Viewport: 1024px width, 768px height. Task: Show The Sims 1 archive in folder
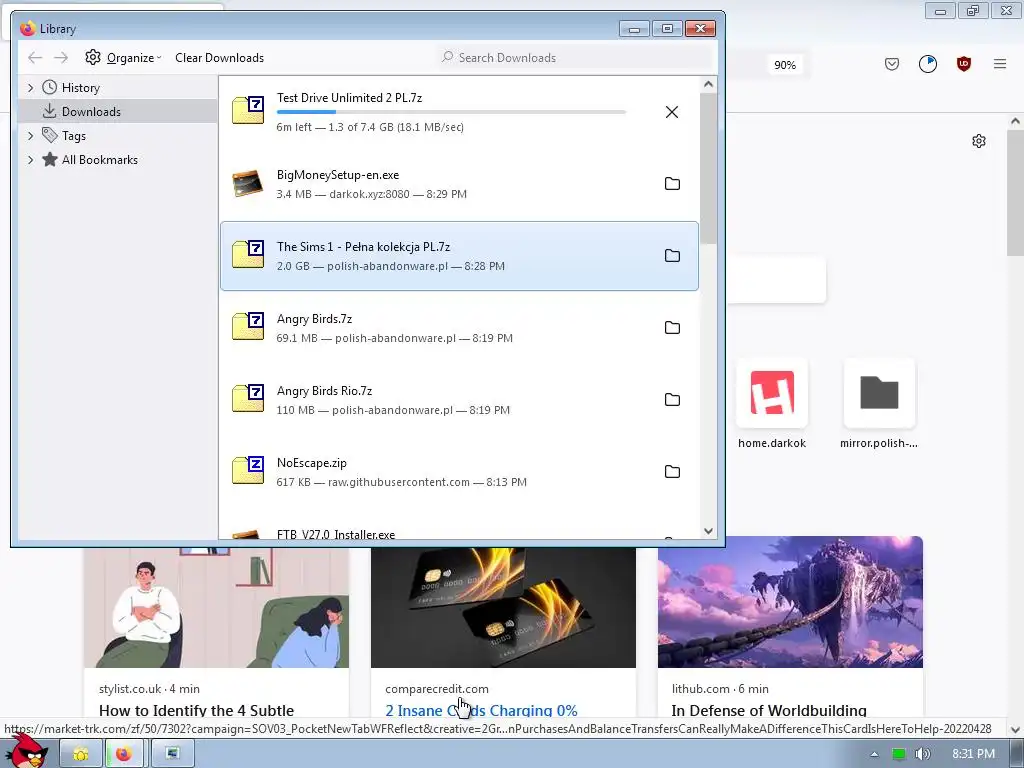(x=672, y=255)
